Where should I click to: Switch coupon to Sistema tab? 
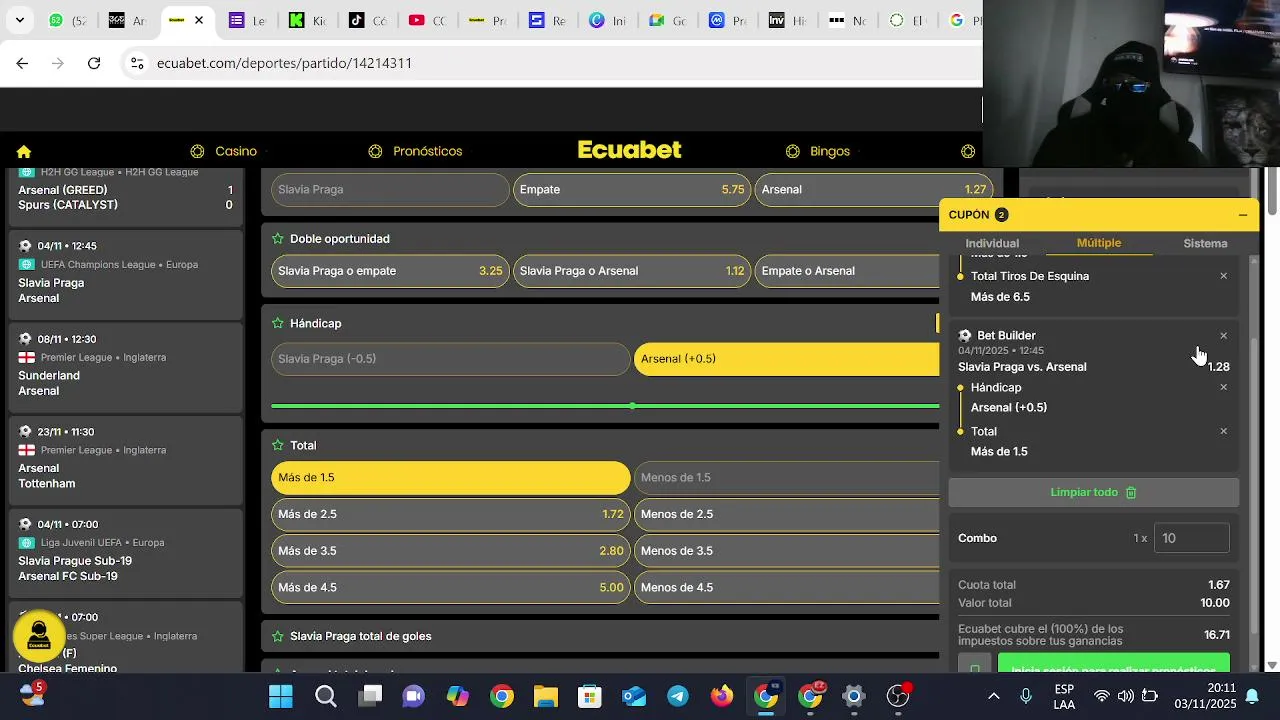point(1205,244)
